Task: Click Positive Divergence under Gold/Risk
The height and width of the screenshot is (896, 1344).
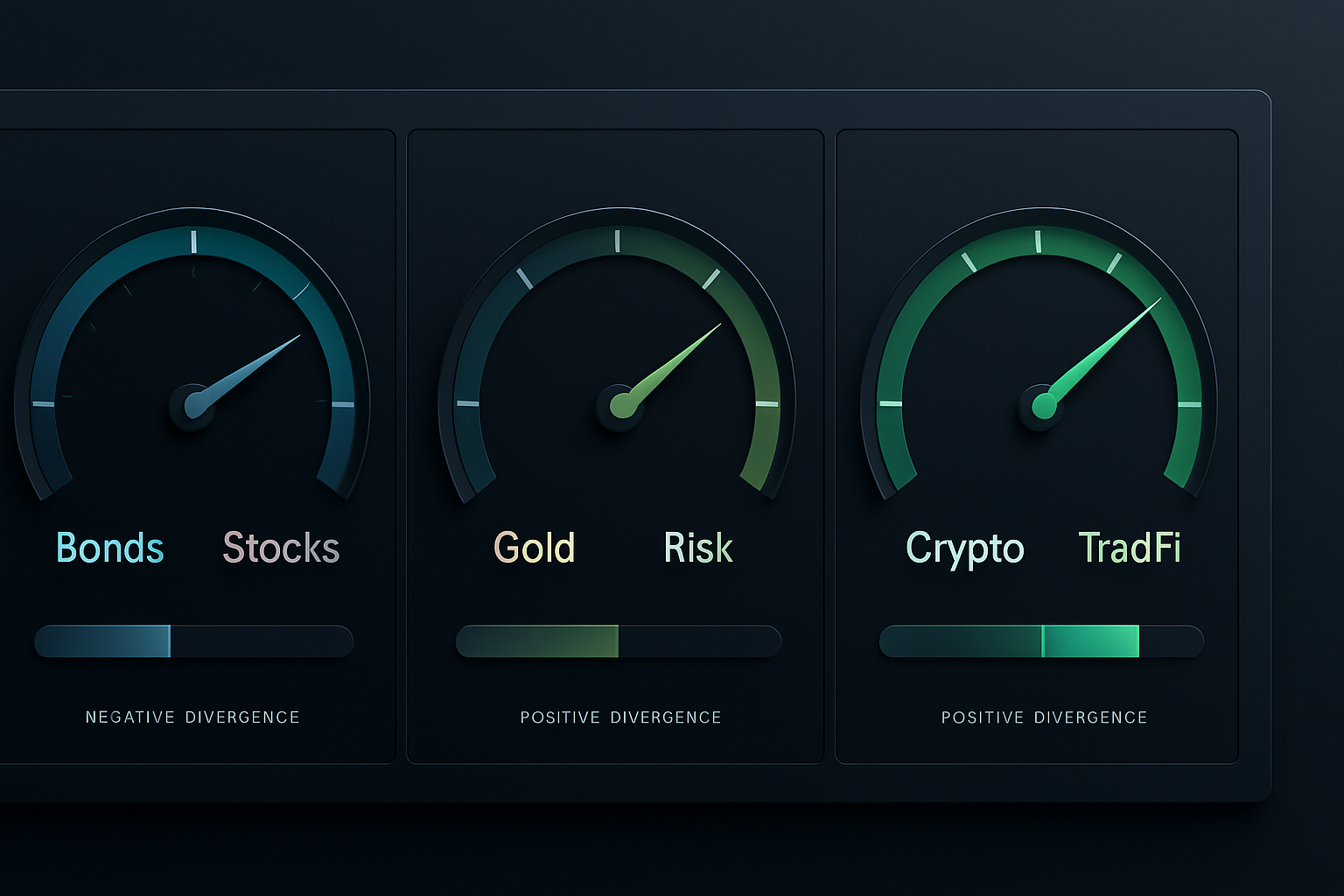Action: coord(620,717)
